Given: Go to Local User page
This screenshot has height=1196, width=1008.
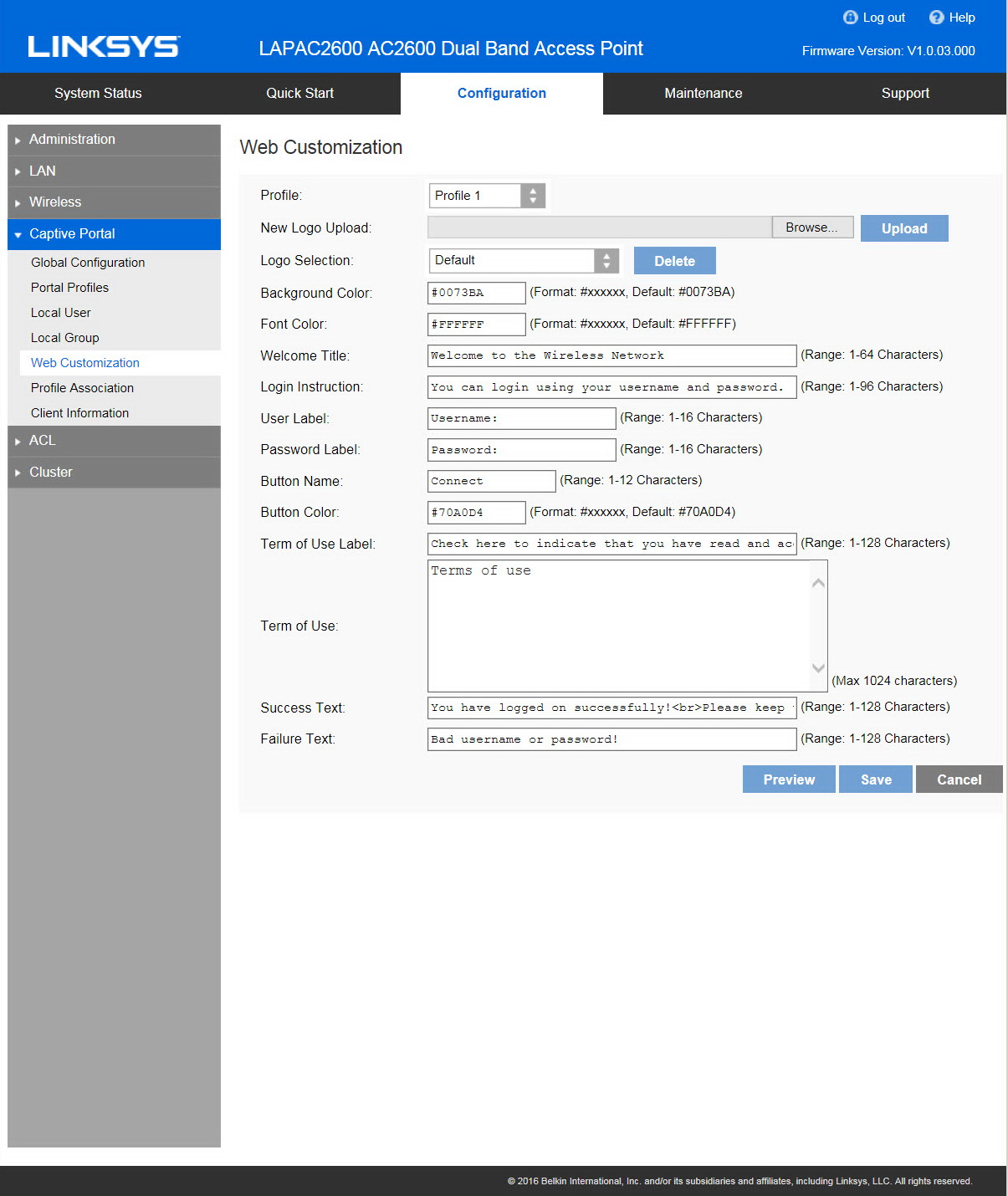Looking at the screenshot, I should (60, 313).
